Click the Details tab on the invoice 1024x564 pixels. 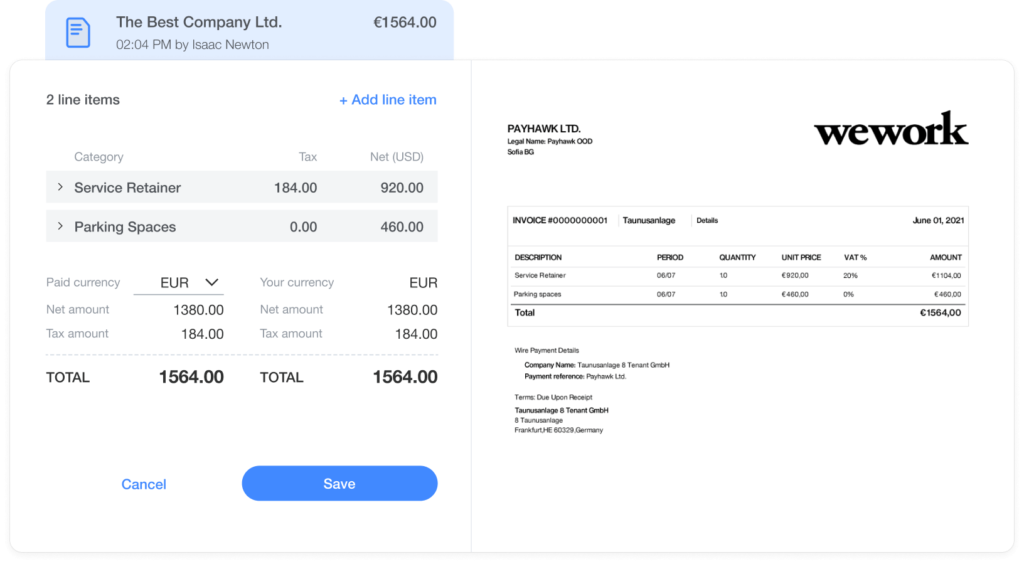coord(707,221)
